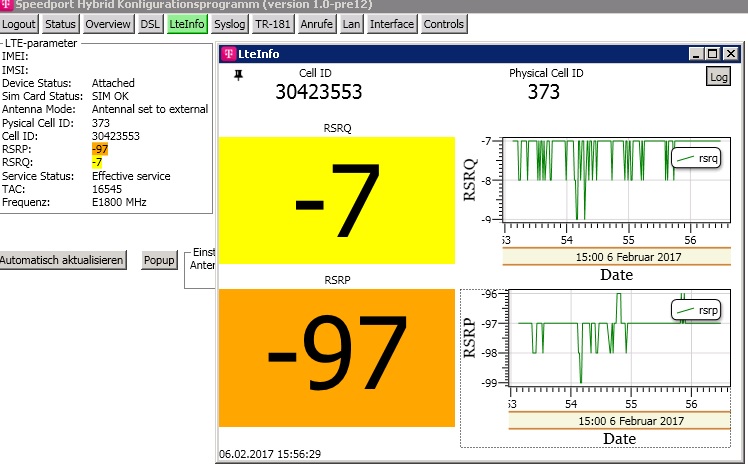This screenshot has width=748, height=468.
Task: Close the LteInfo popup window
Action: [x=730, y=53]
